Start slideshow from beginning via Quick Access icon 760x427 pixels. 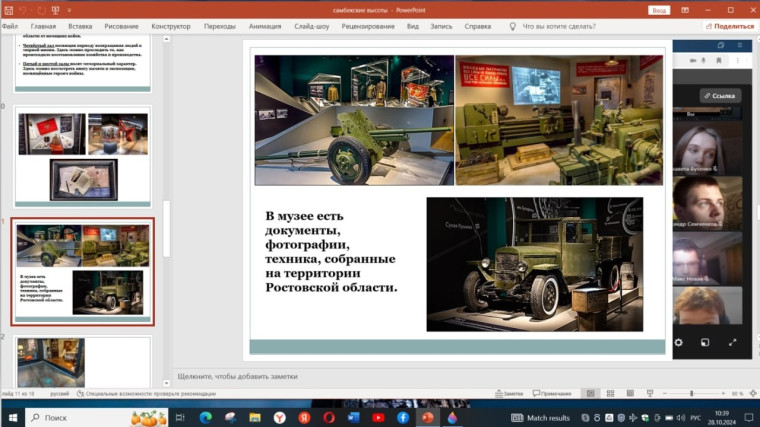pos(56,10)
